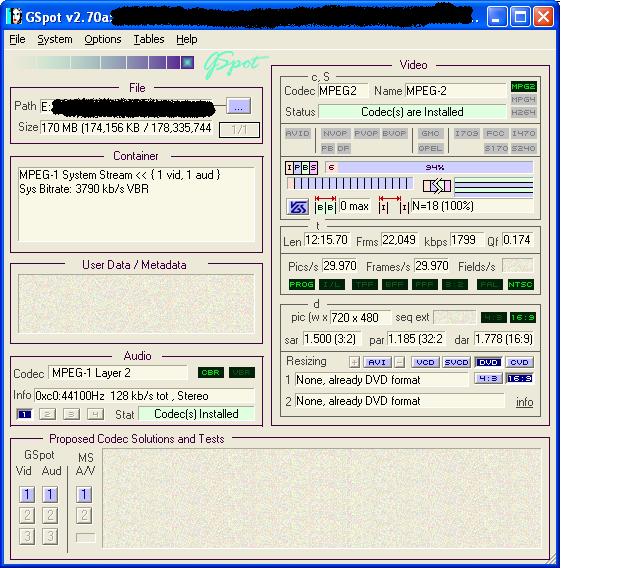This screenshot has height=568, width=640.
Task: Open the Options menu
Action: (102, 39)
